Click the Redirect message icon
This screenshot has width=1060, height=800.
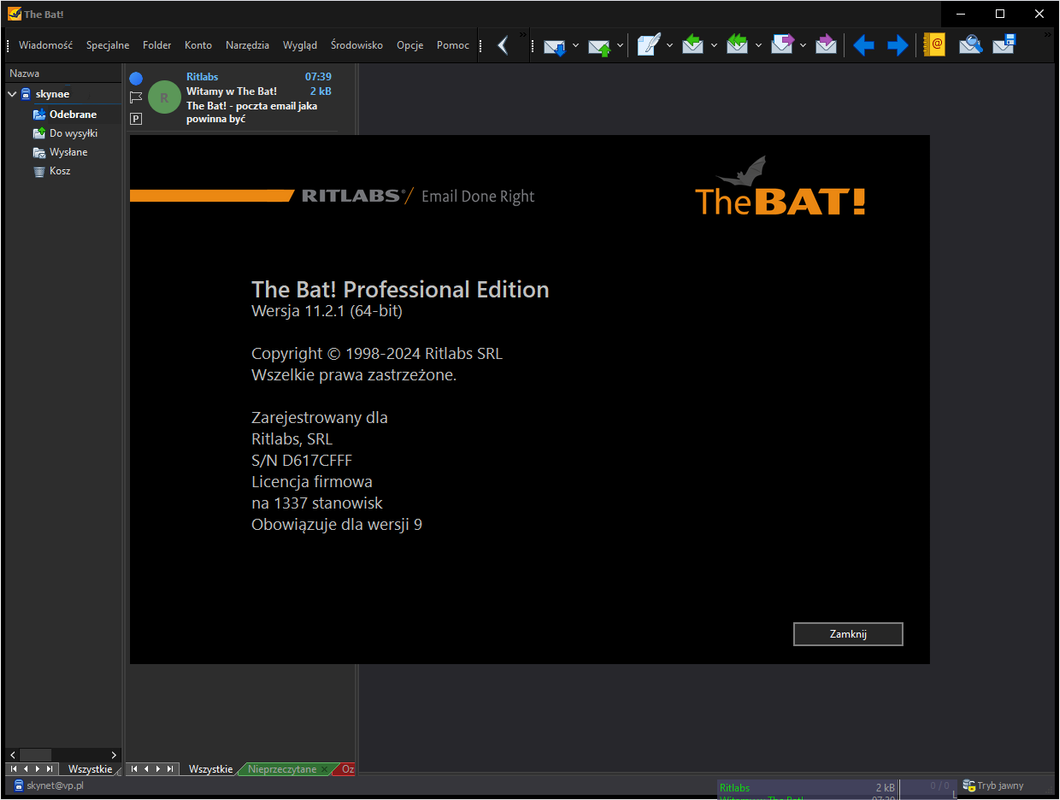825,45
